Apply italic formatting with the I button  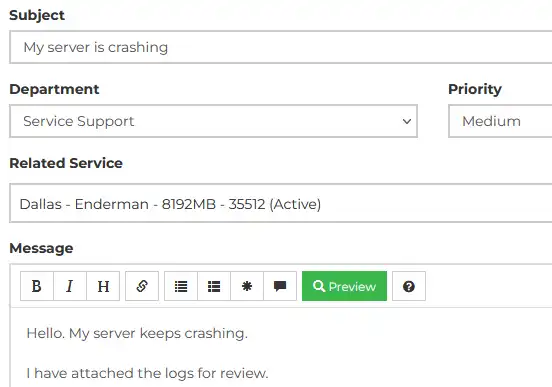pos(70,286)
